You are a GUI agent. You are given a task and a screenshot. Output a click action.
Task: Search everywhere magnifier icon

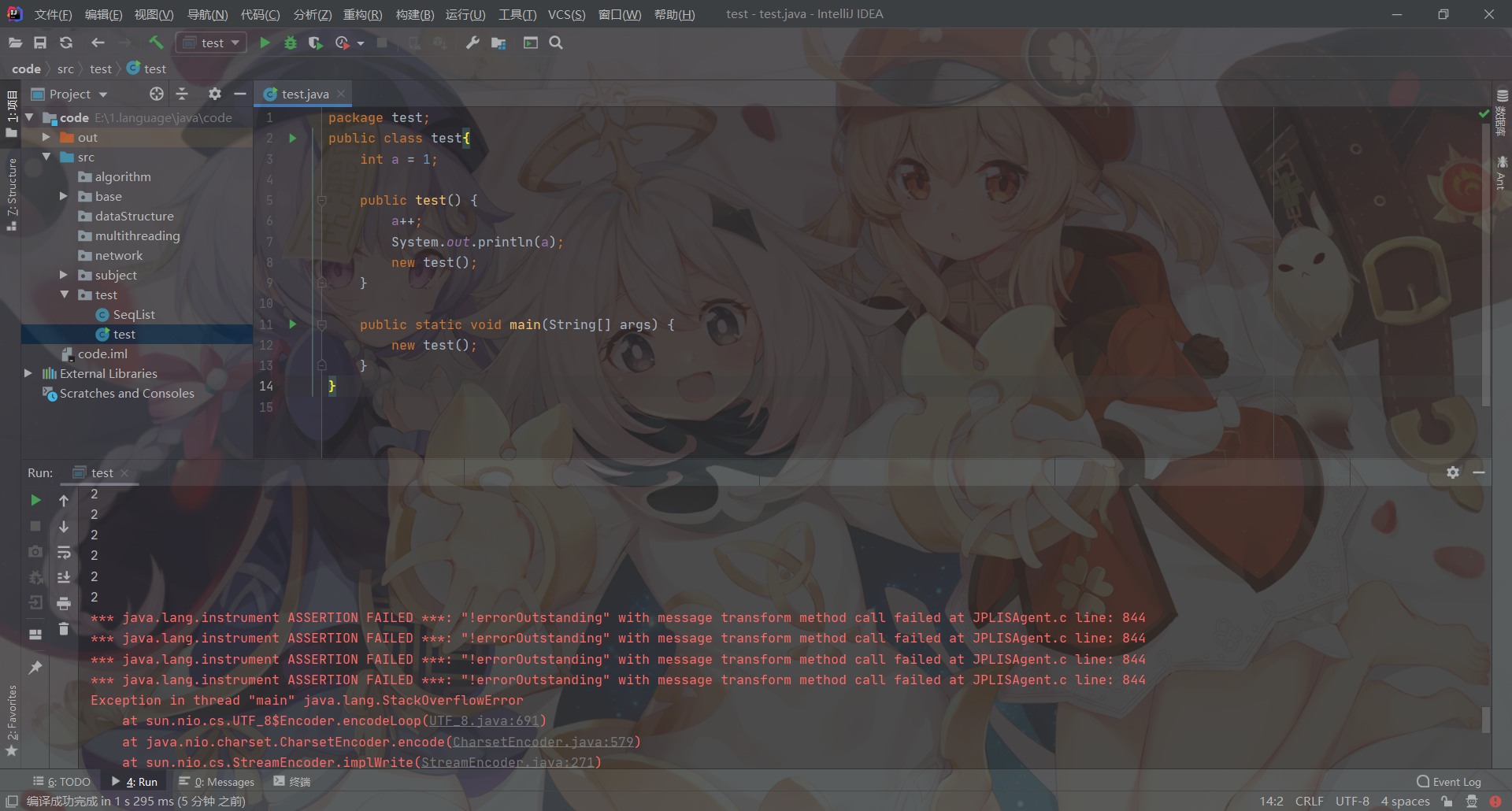556,43
